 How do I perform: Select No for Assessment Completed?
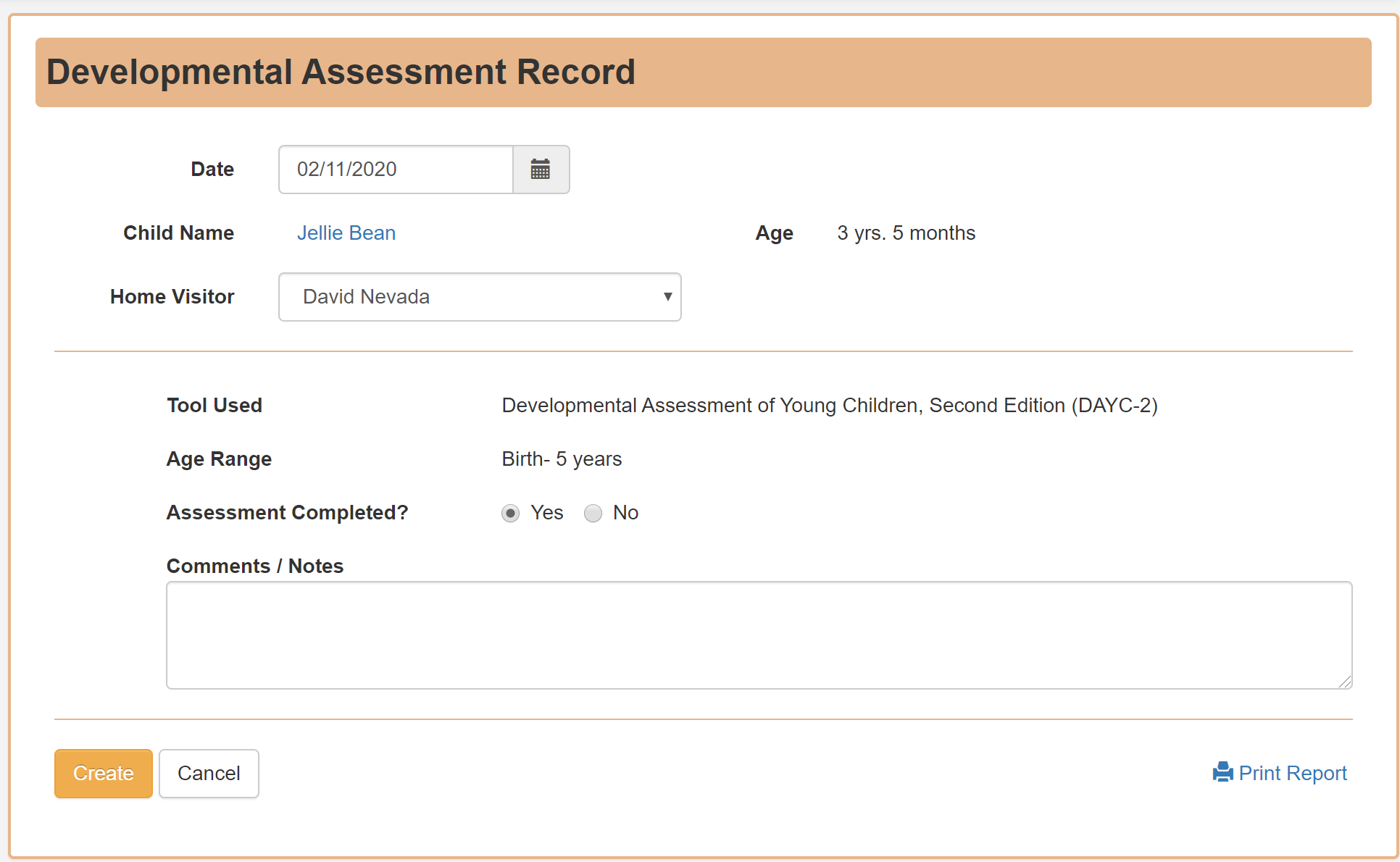593,514
